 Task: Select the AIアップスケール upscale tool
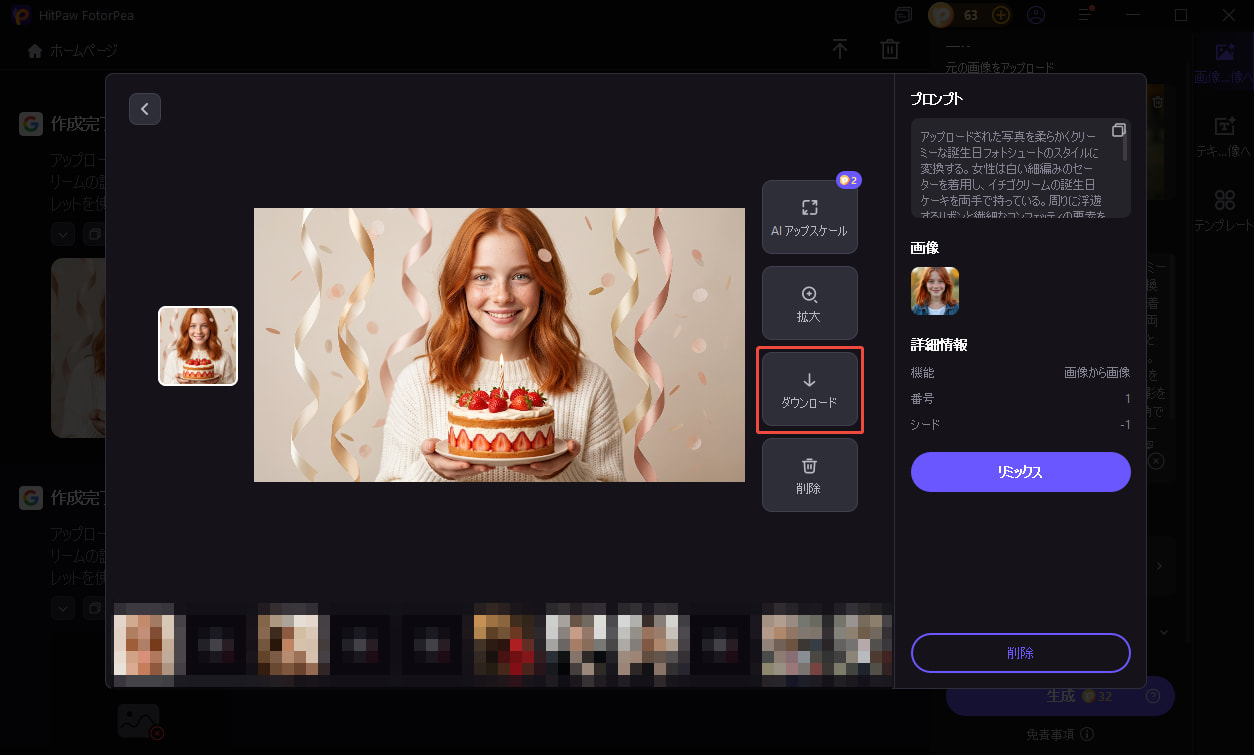click(809, 216)
